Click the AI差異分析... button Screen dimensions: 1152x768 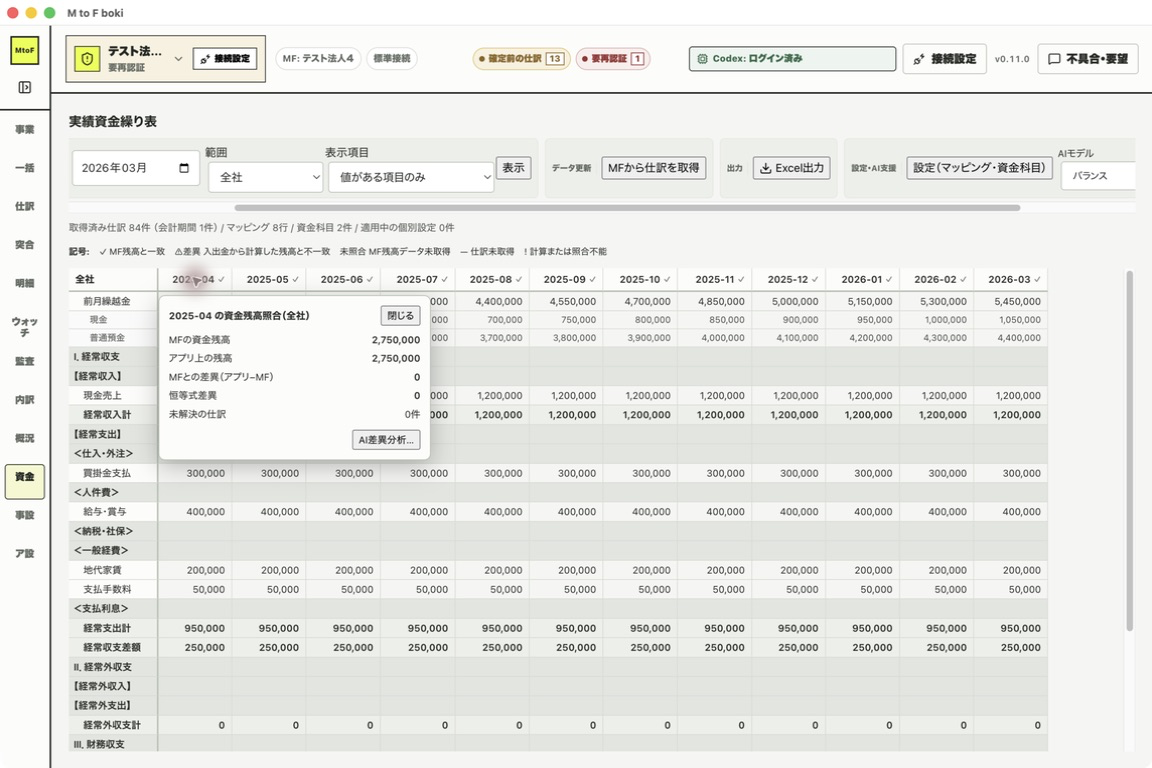tap(386, 439)
